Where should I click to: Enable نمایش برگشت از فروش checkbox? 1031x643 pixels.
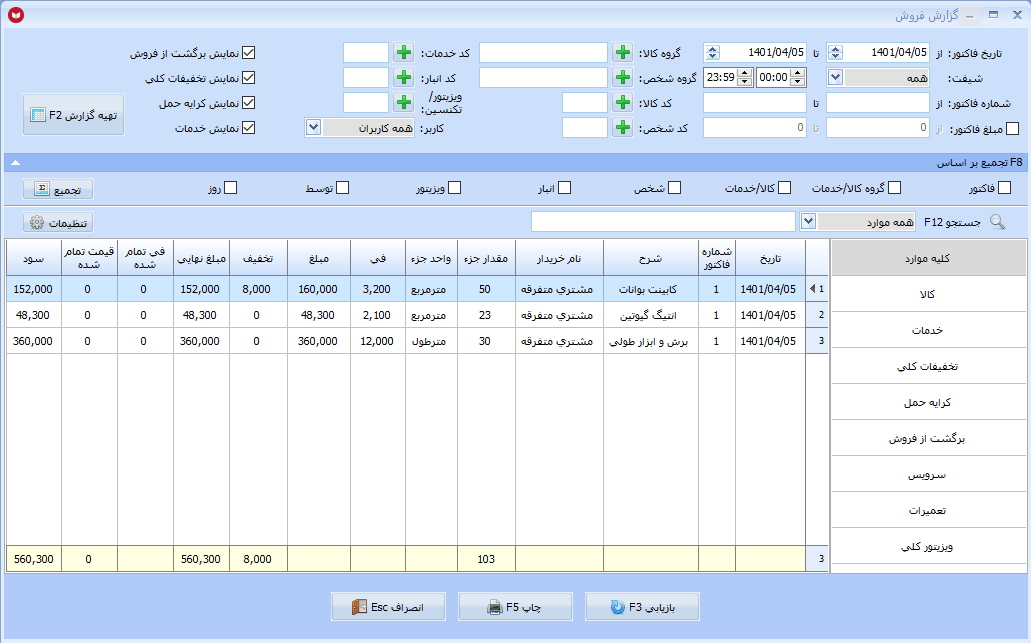pos(249,53)
